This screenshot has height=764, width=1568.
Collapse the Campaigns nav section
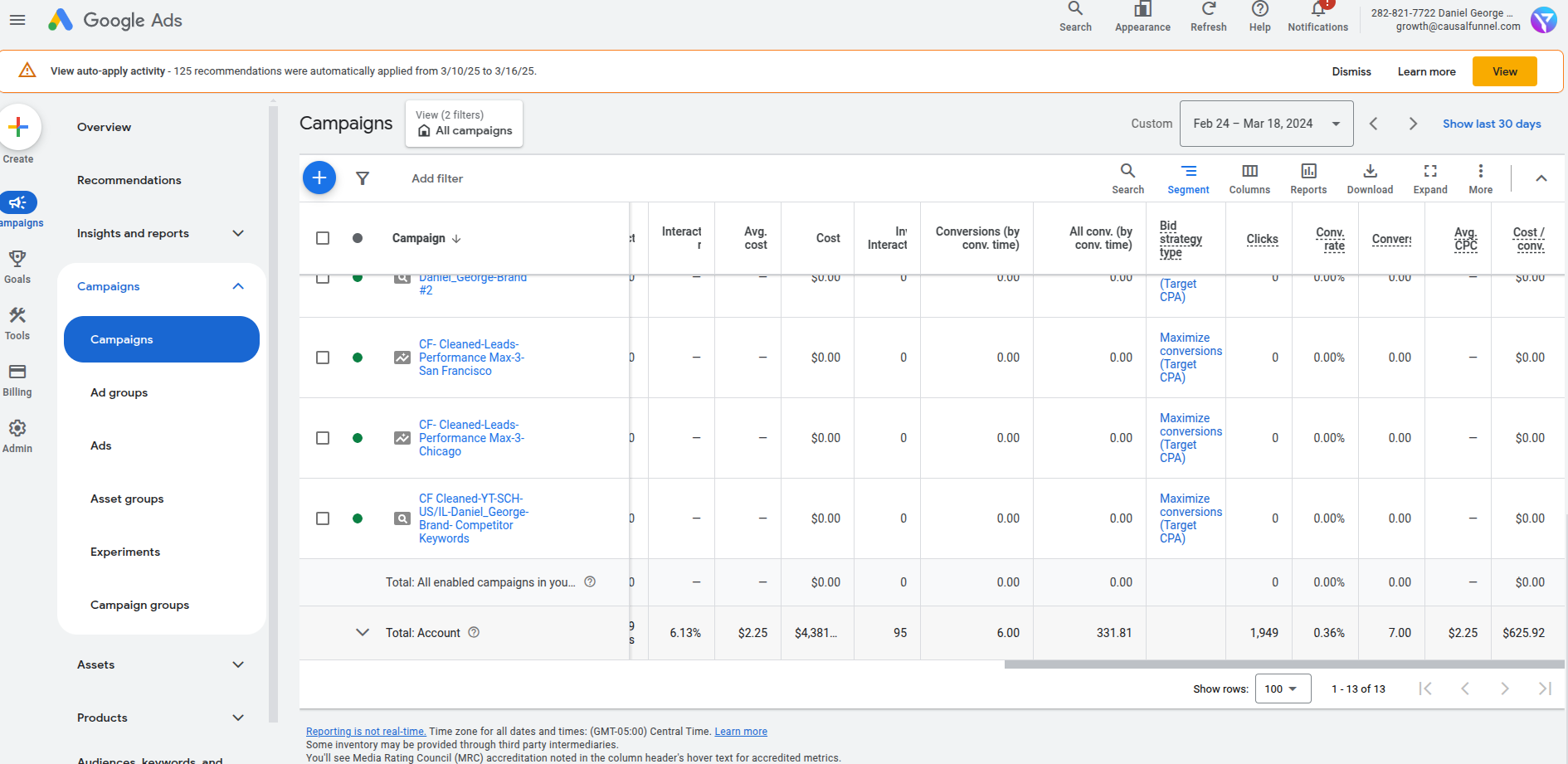point(238,286)
